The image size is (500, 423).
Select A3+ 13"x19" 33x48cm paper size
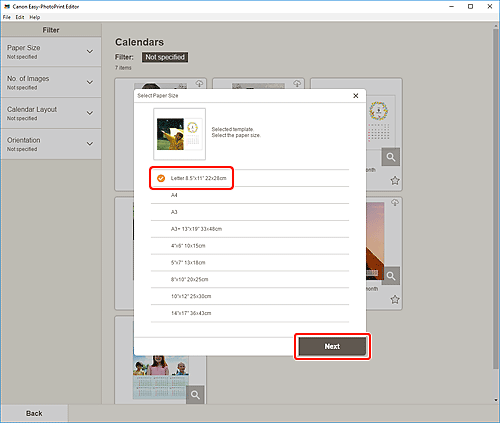click(x=250, y=229)
